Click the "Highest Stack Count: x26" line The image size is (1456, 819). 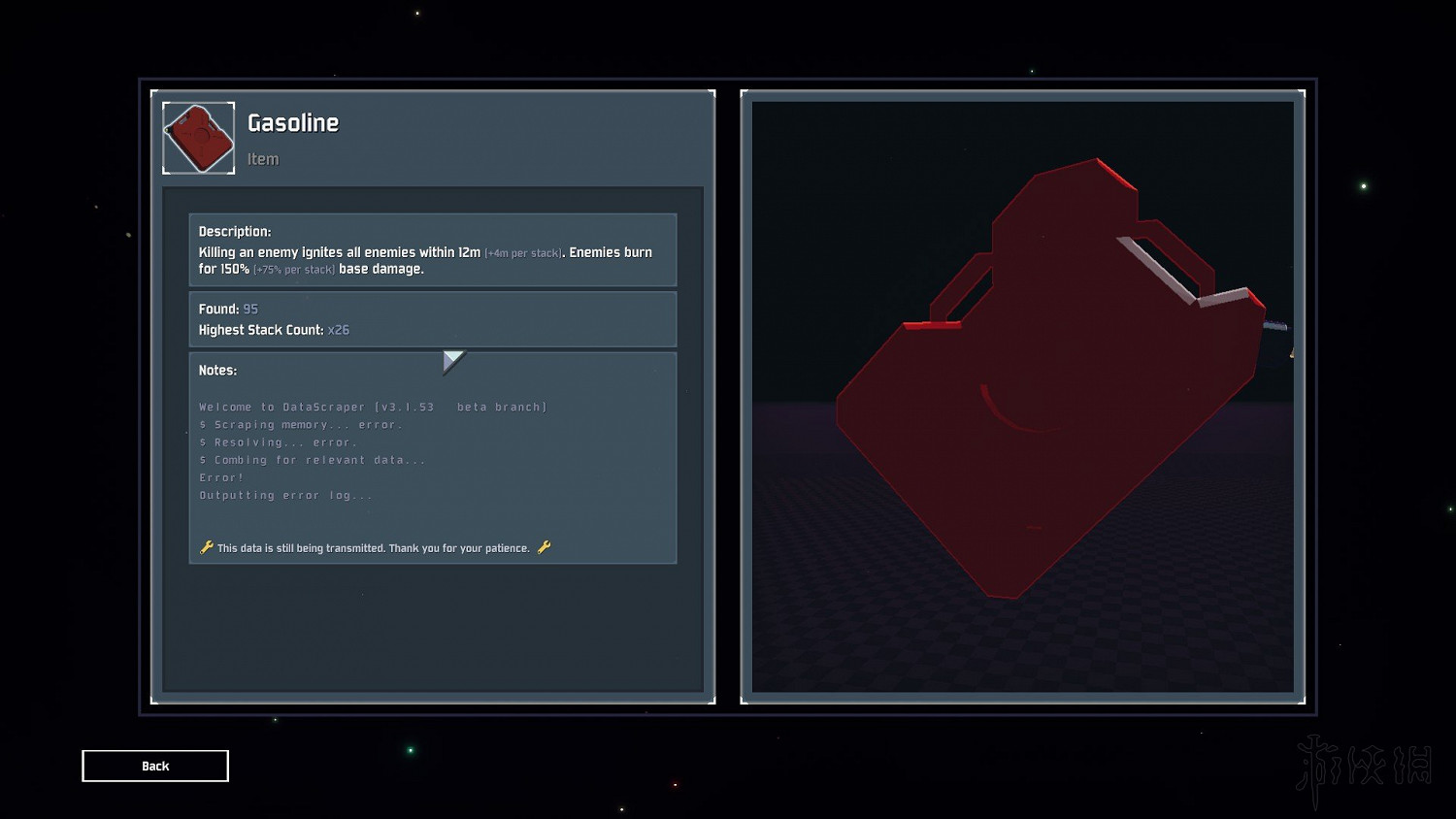pos(273,330)
